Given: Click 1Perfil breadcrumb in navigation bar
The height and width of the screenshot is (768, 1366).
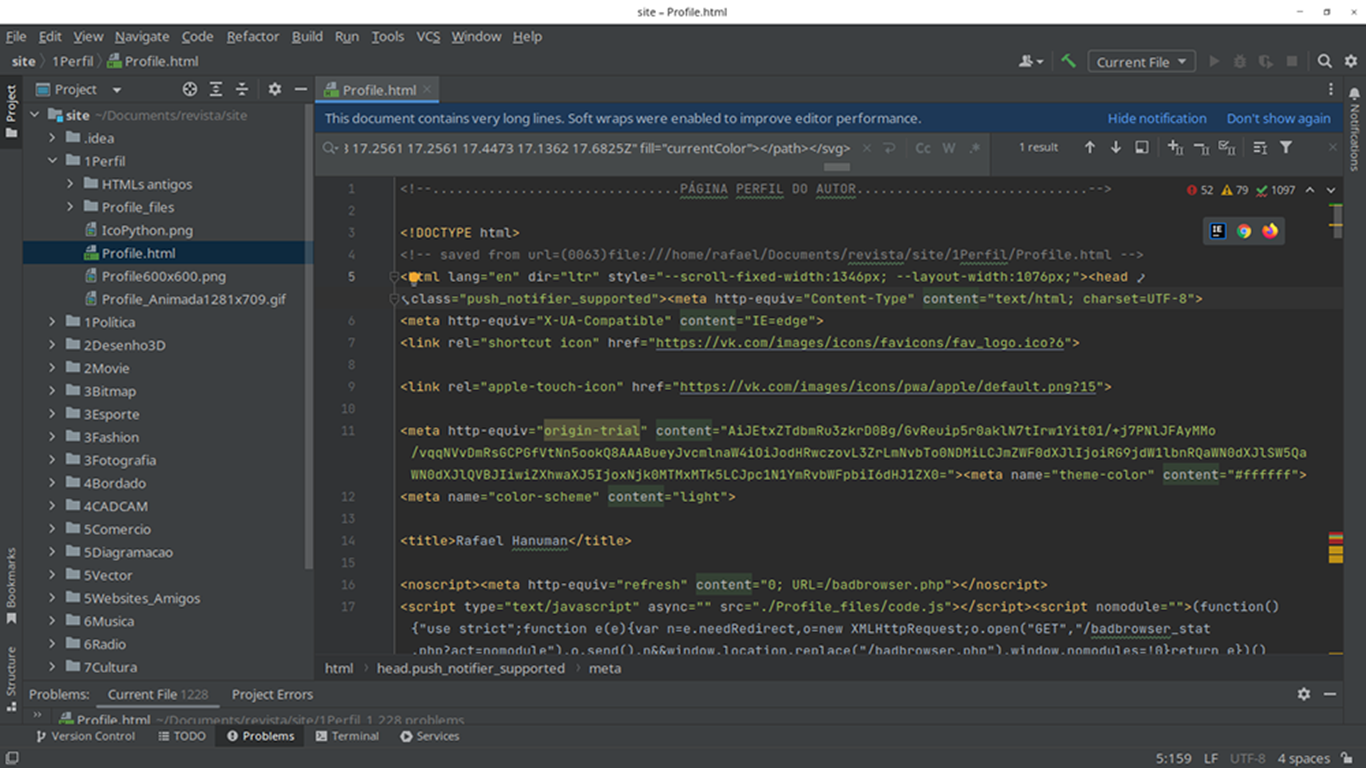Looking at the screenshot, I should 72,61.
